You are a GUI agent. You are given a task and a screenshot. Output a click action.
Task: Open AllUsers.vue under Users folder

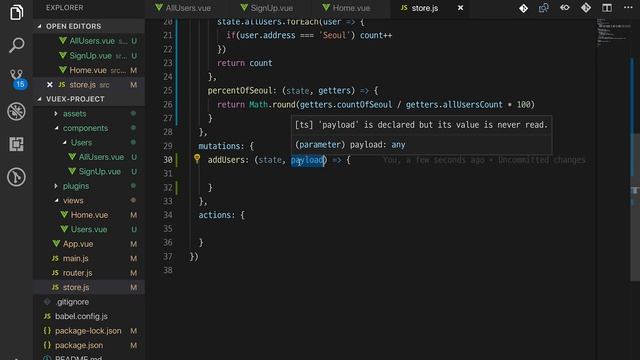101,157
